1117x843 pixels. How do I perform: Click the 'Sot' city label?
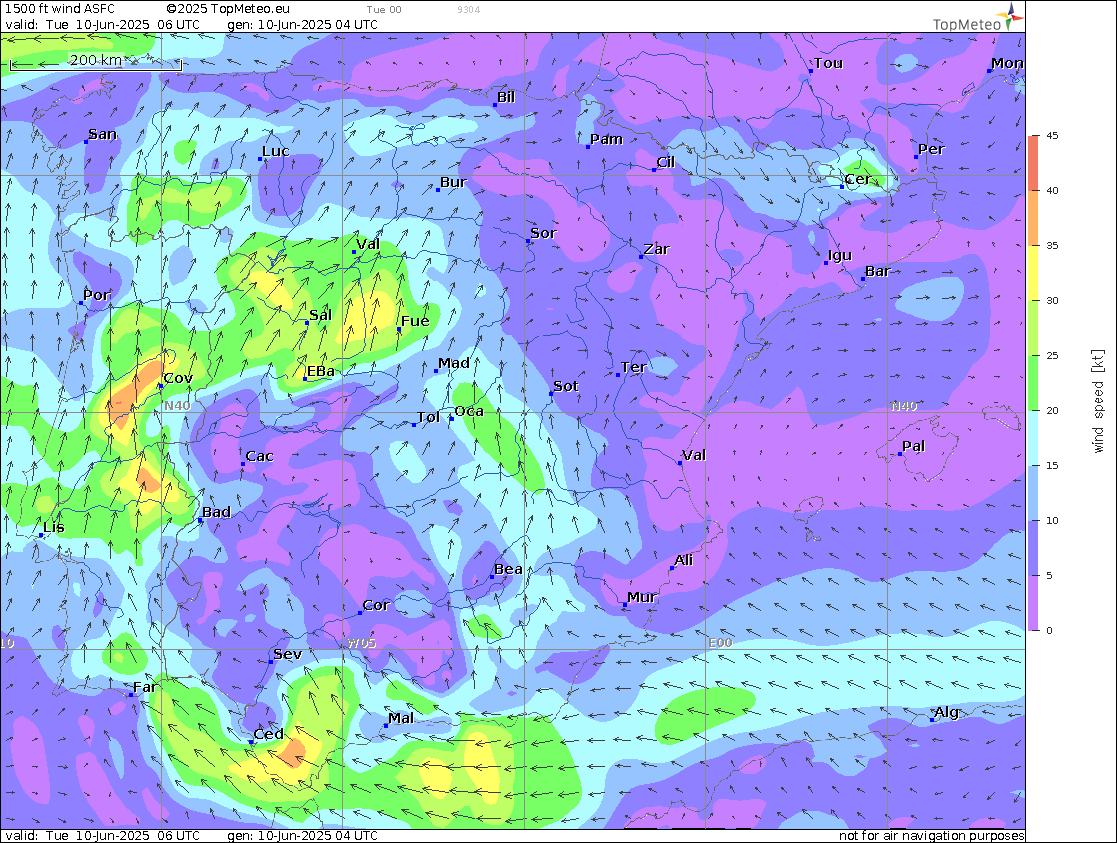click(x=566, y=387)
